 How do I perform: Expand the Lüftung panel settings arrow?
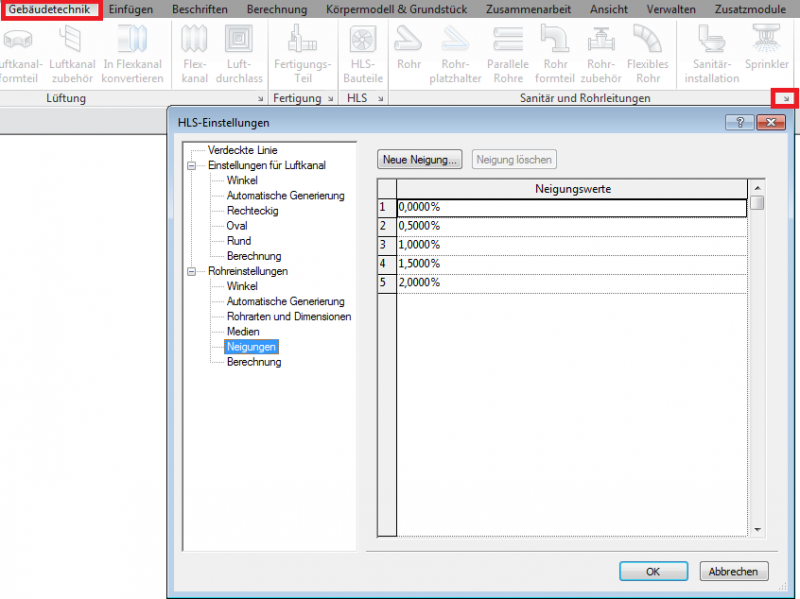[261, 99]
